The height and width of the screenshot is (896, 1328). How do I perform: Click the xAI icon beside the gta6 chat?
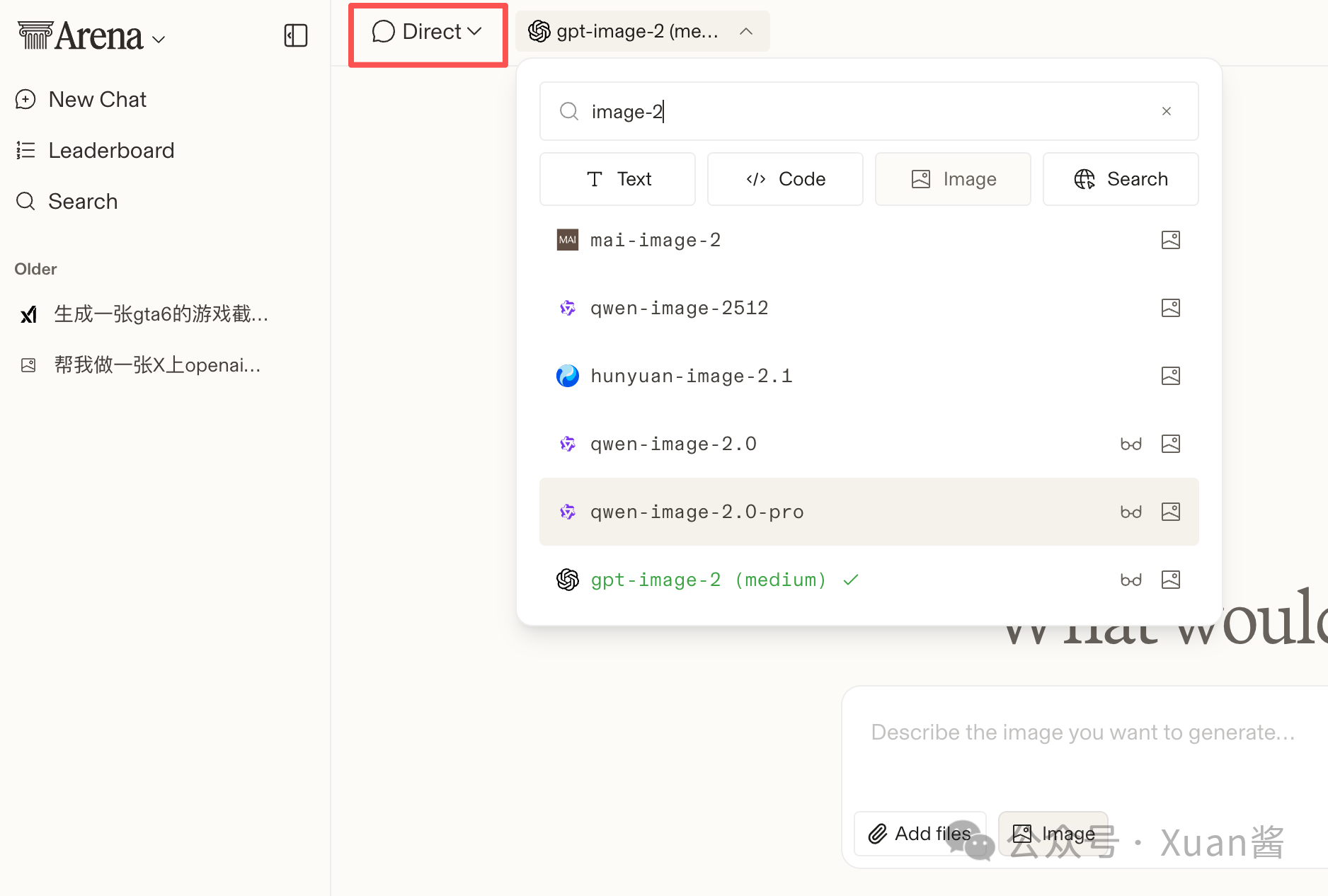pos(28,314)
